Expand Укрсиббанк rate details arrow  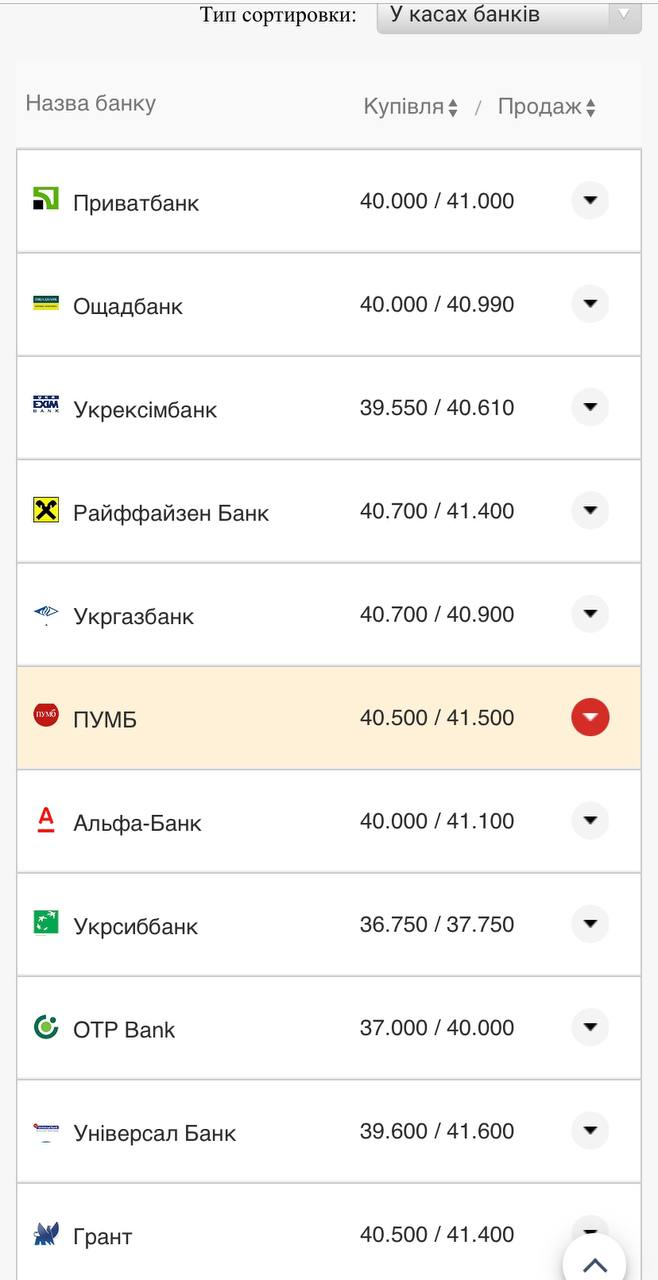pyautogui.click(x=590, y=924)
